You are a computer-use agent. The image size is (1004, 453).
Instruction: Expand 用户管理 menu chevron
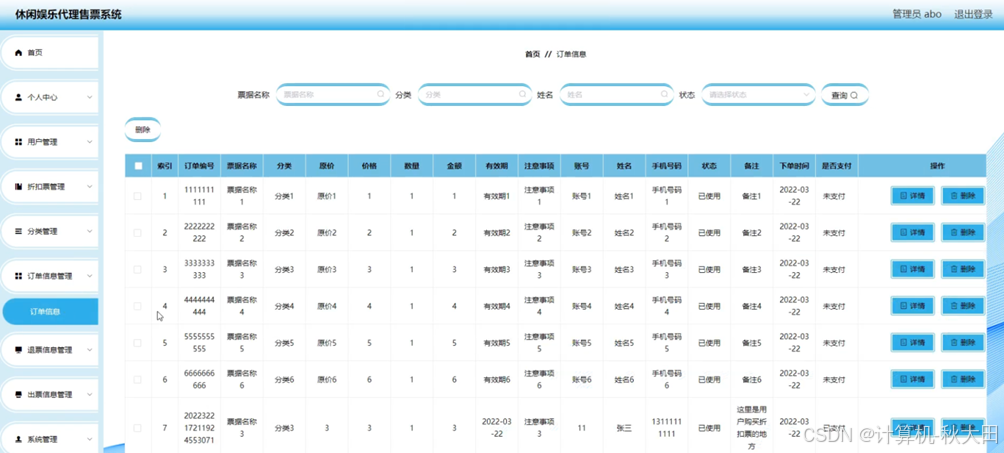pyautogui.click(x=90, y=142)
